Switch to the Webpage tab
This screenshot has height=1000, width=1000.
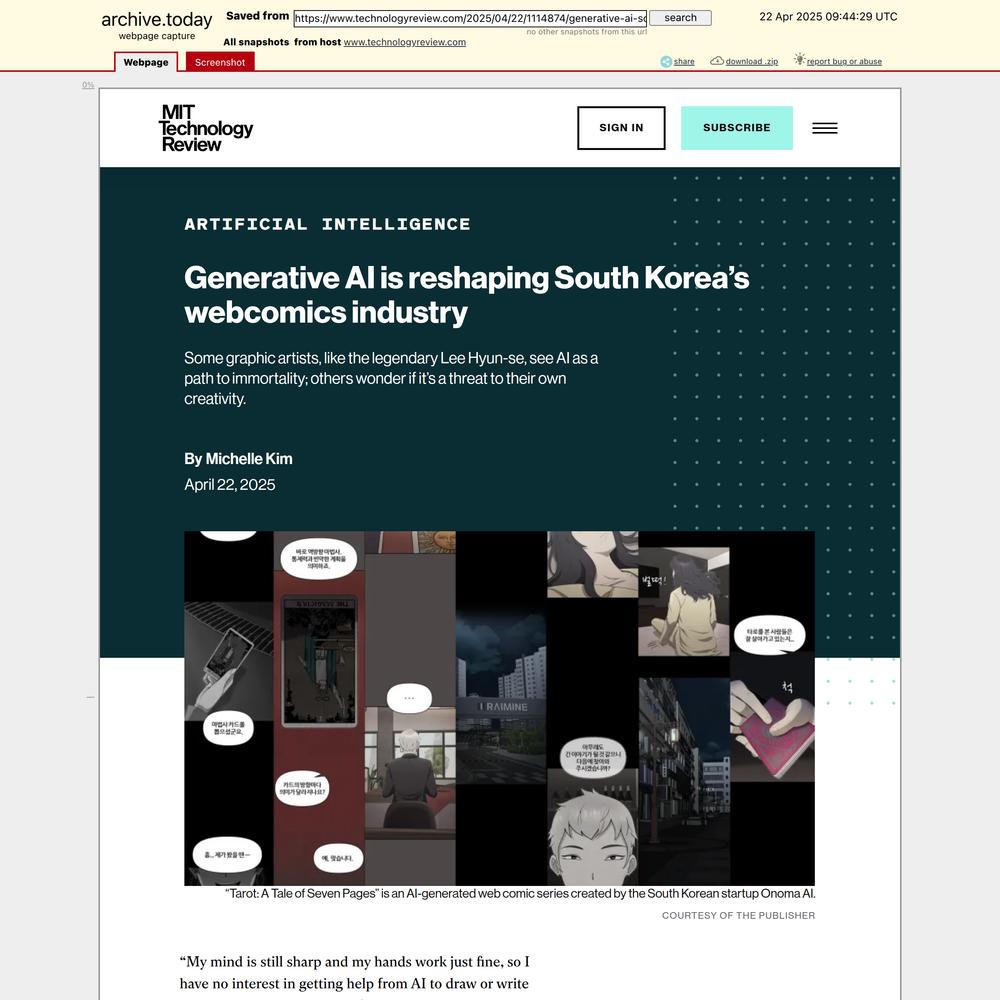pos(146,62)
